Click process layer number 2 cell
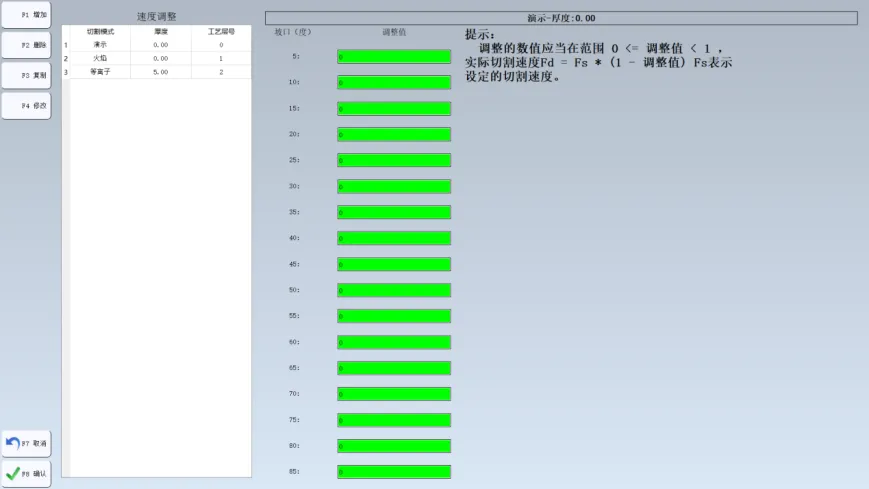Viewport: 869px width, 489px height. (221, 72)
